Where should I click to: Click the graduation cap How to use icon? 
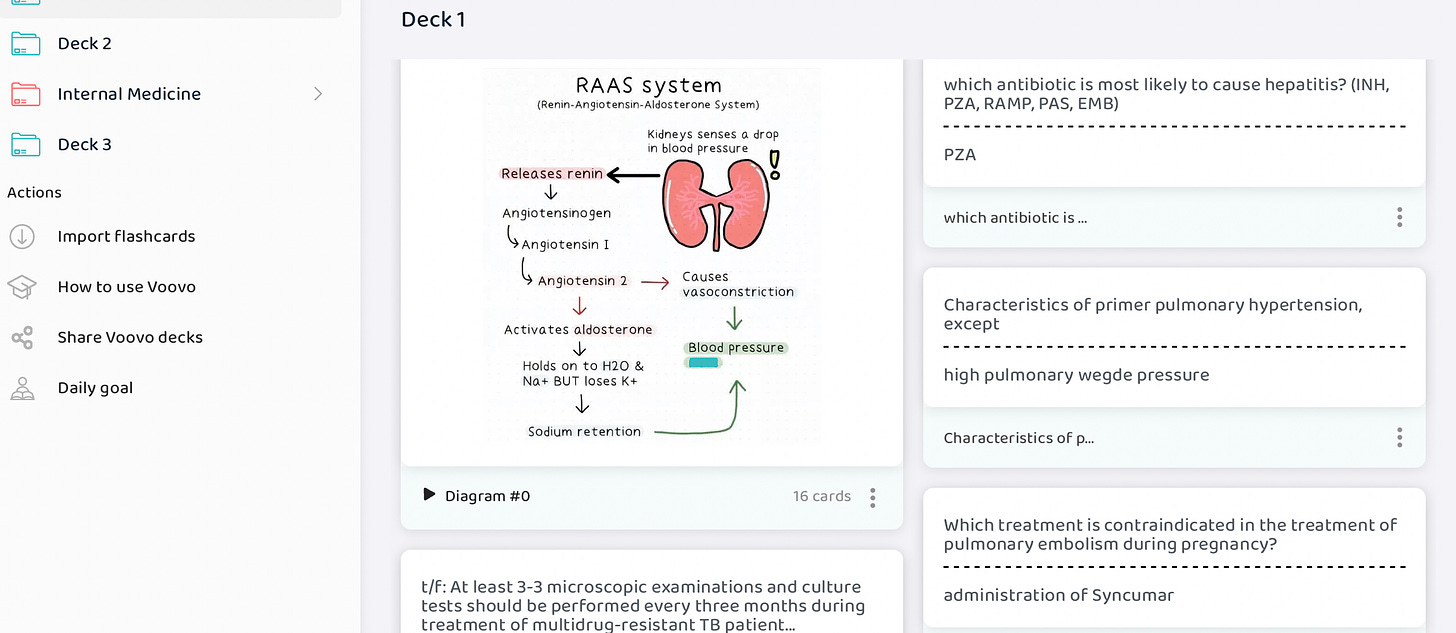(x=22, y=287)
